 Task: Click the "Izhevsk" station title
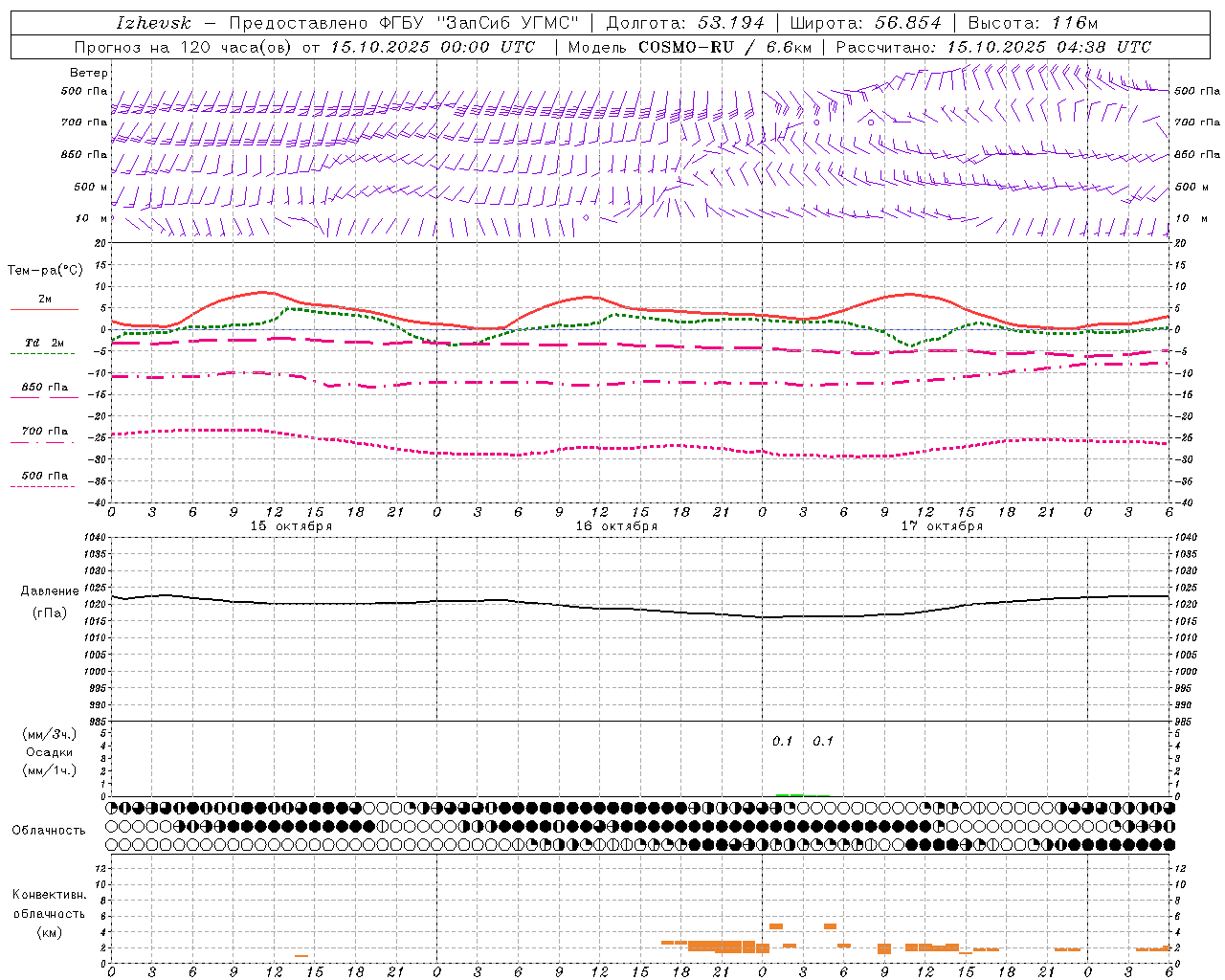(154, 23)
